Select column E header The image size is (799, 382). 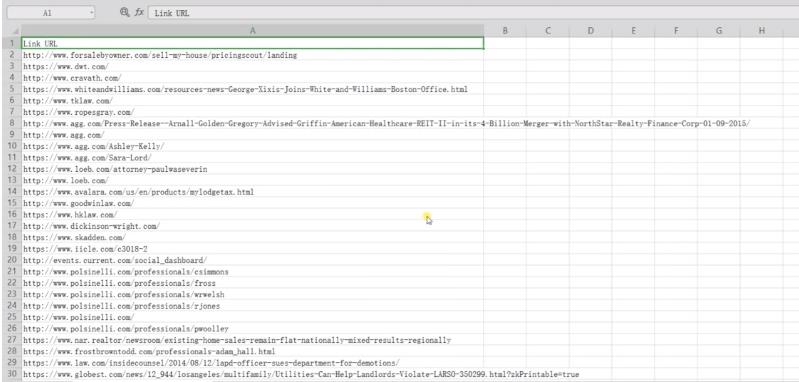click(x=633, y=31)
